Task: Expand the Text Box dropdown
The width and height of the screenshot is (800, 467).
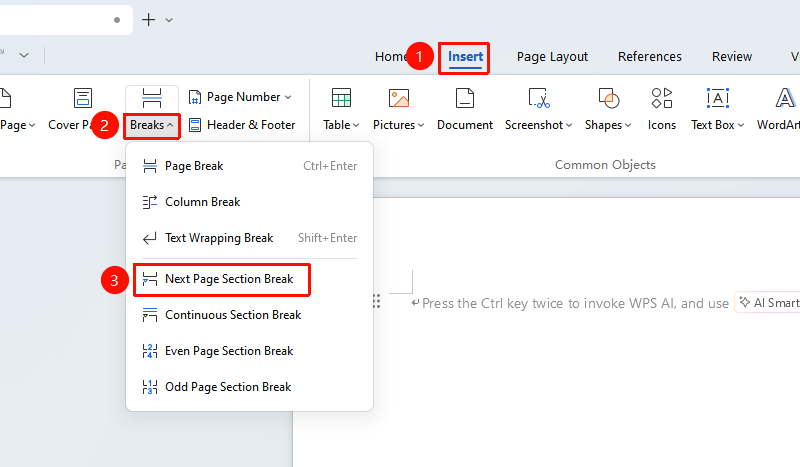Action: [741, 125]
